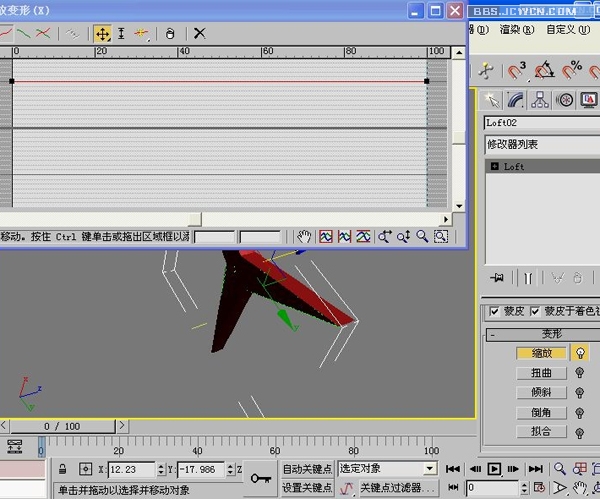Toggle the 拟合 deformation lightbulb
This screenshot has width=600, height=499.
[580, 432]
